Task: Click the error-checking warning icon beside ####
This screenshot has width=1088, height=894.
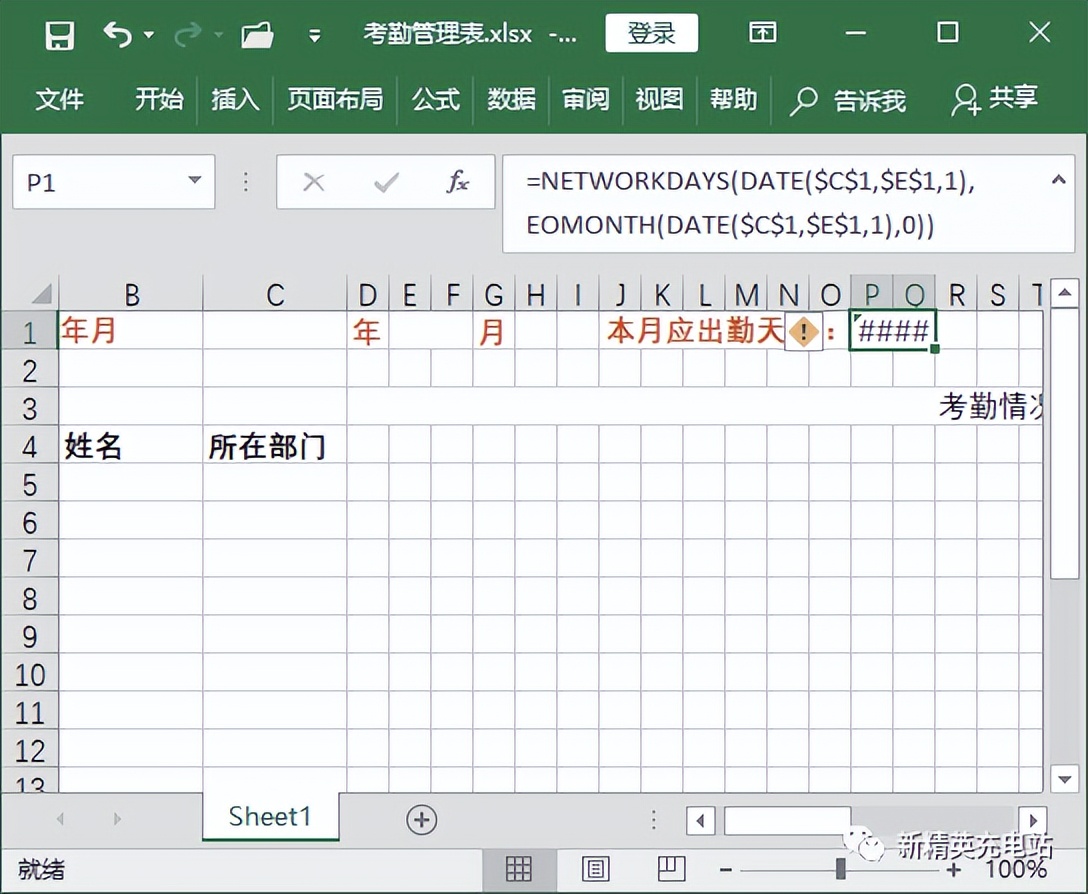Action: (803, 331)
